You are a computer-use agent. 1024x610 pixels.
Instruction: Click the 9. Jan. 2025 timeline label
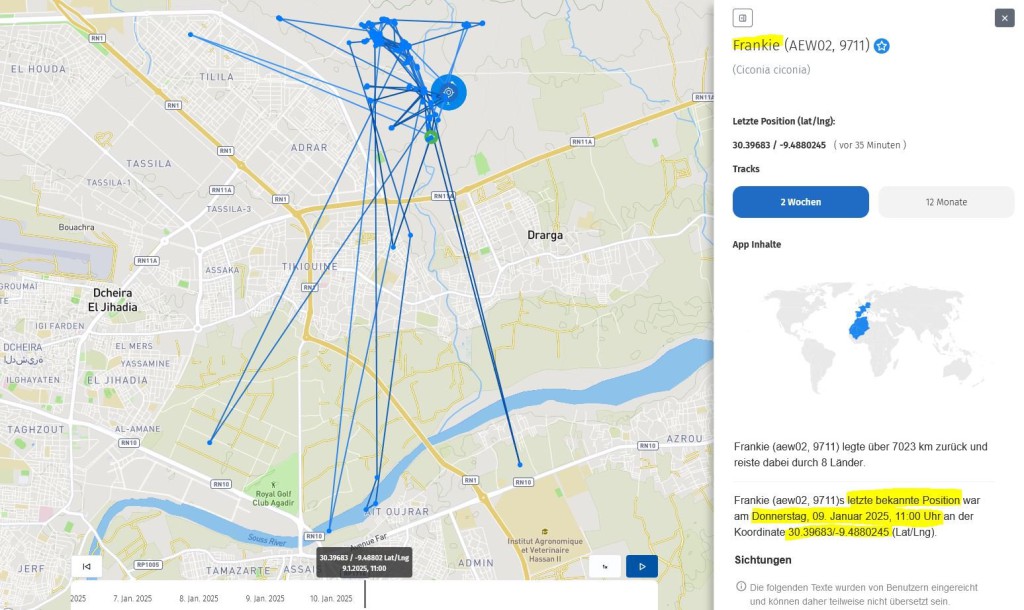263,598
